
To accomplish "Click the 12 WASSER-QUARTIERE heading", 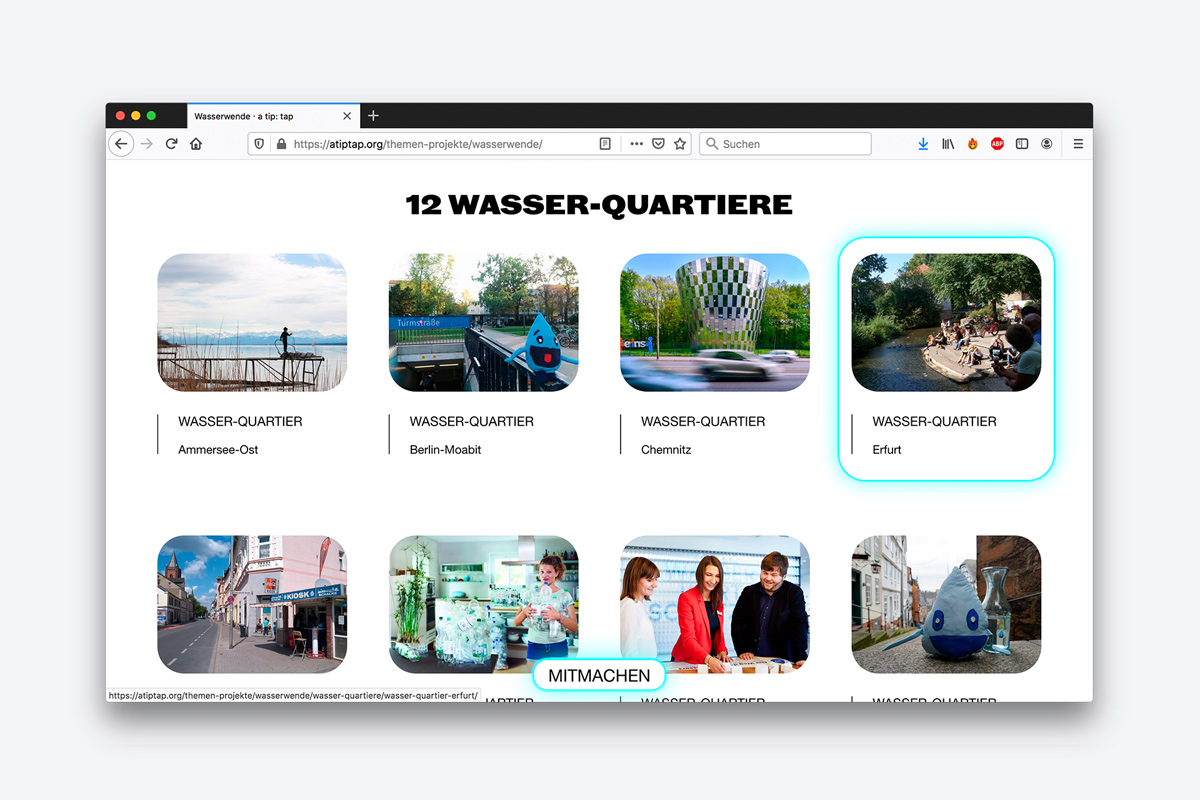I will (599, 205).
